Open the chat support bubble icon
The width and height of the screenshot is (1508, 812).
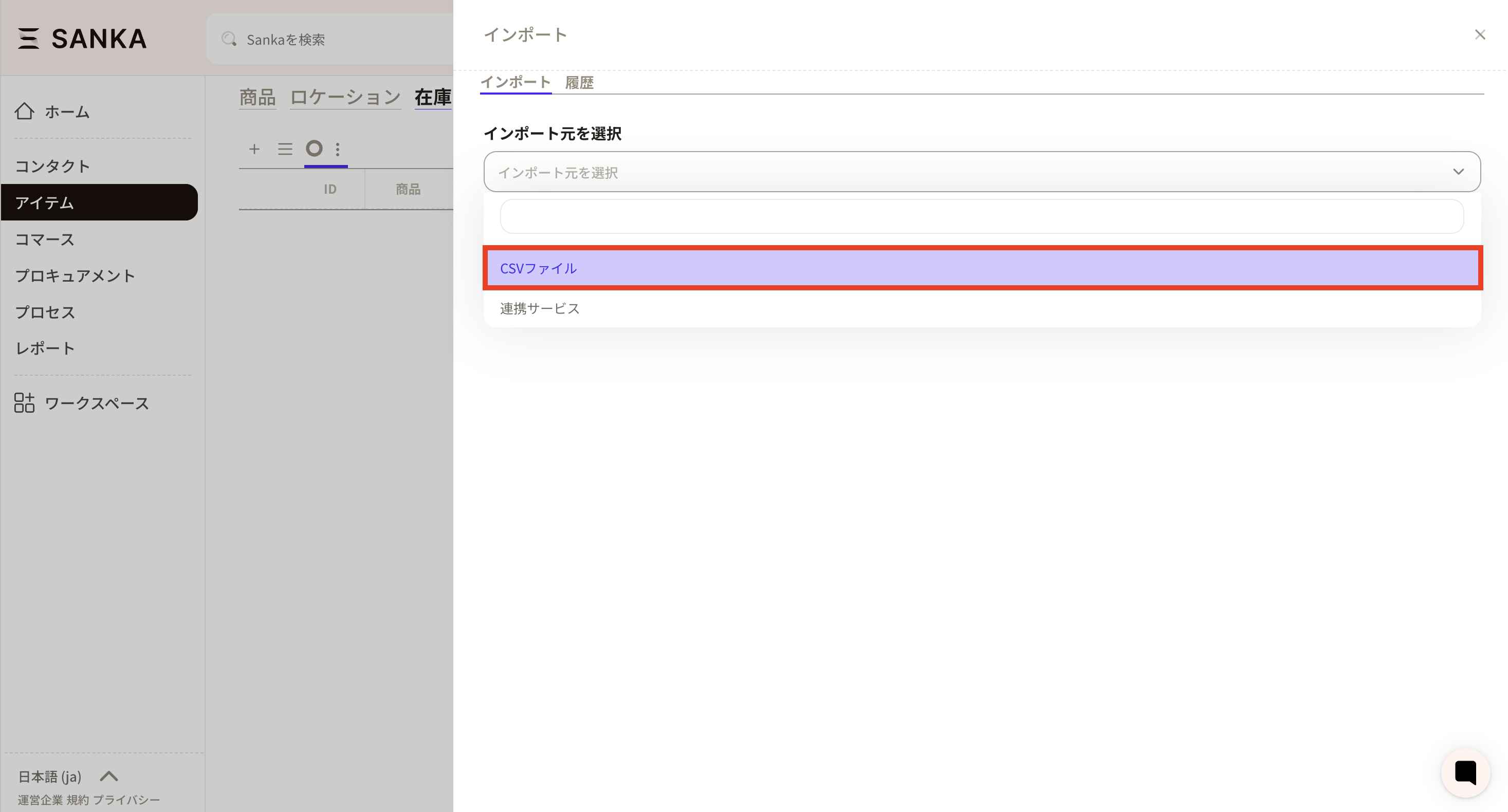point(1465,772)
